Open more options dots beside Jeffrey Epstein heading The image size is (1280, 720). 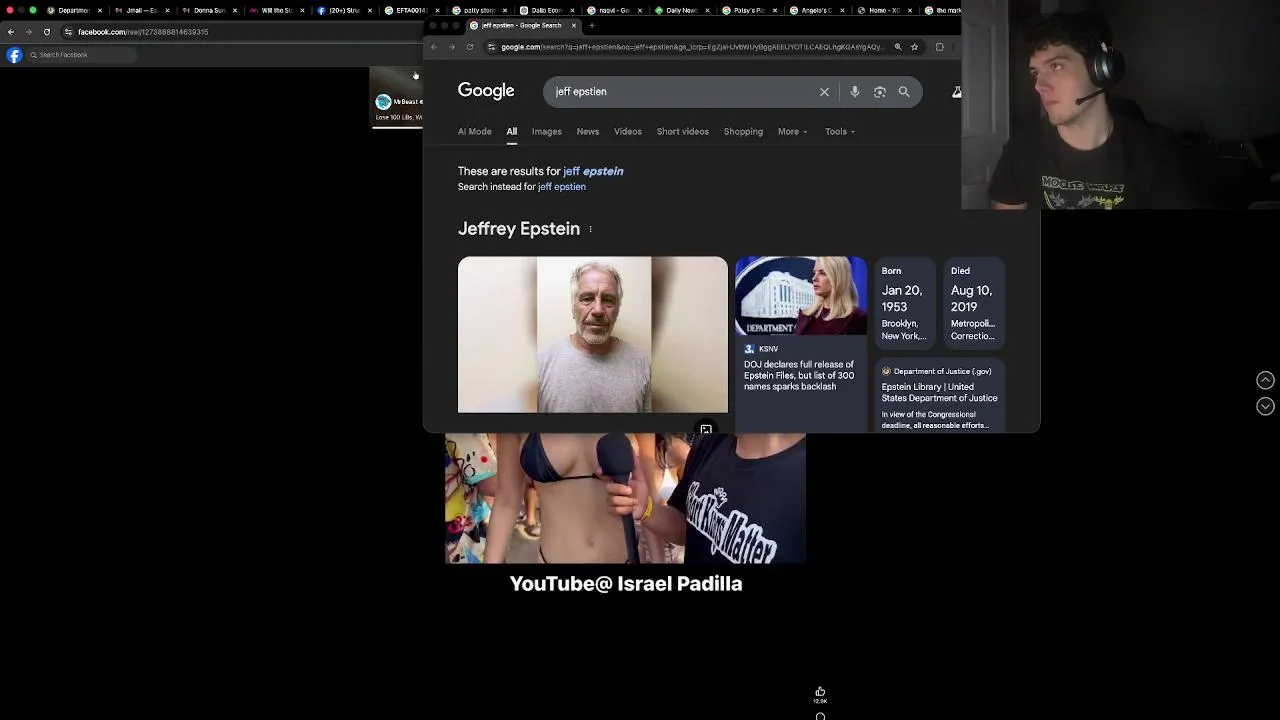pyautogui.click(x=590, y=229)
